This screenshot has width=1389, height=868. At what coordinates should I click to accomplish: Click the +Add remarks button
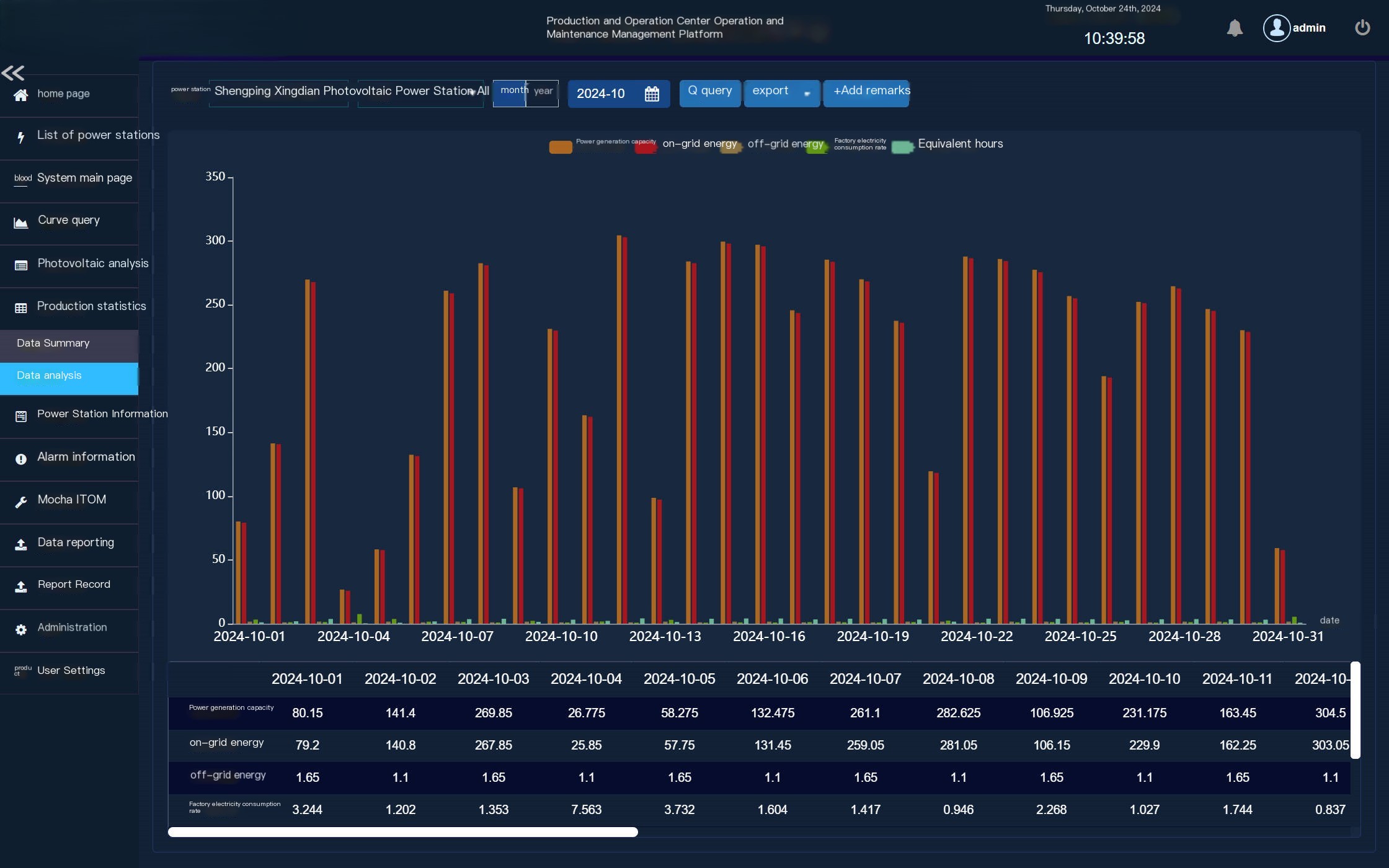[866, 93]
